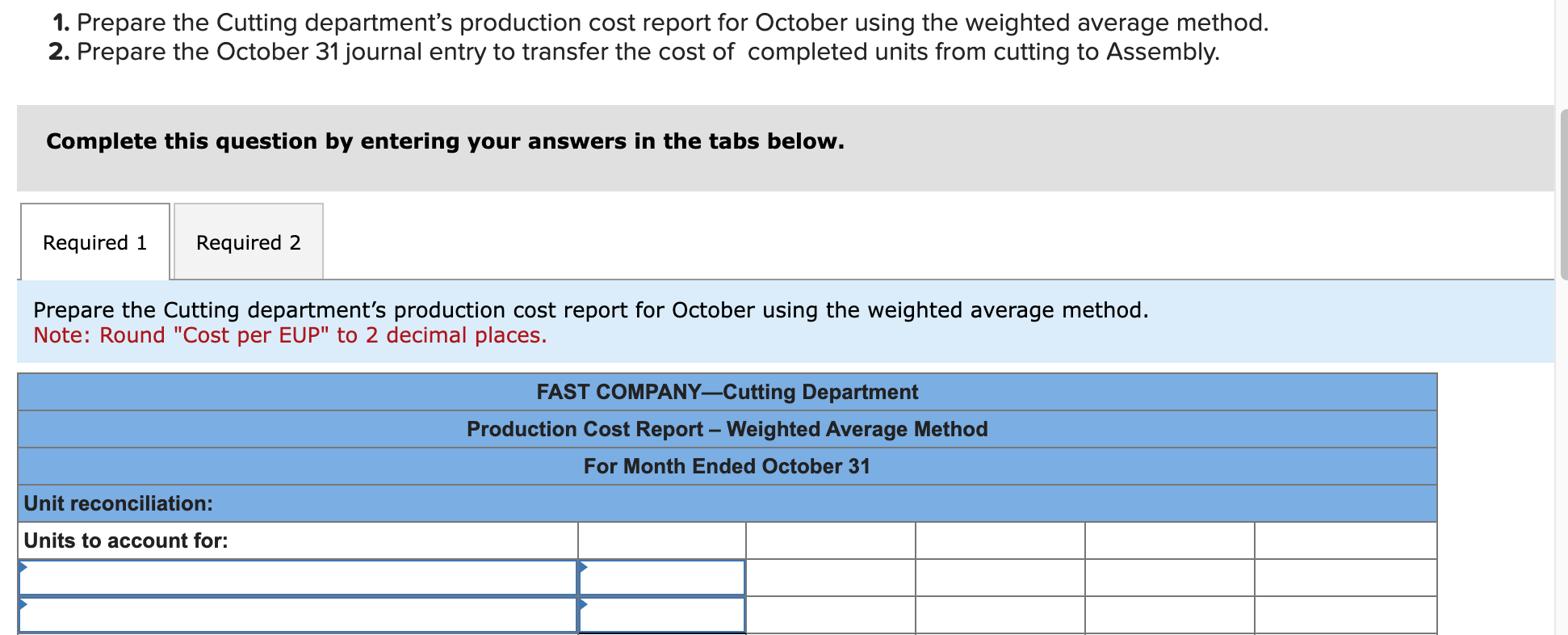Image resolution: width=1568 pixels, height=635 pixels.
Task: Switch to the Required 2 tab
Action: click(248, 242)
